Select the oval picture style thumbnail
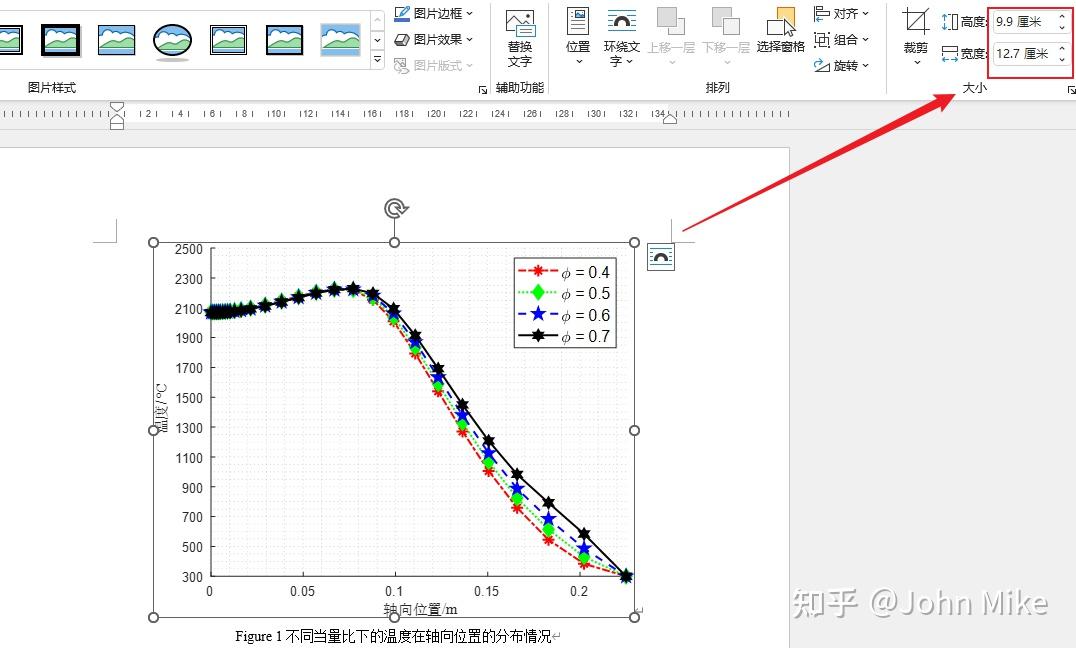The width and height of the screenshot is (1076, 648). pos(172,39)
